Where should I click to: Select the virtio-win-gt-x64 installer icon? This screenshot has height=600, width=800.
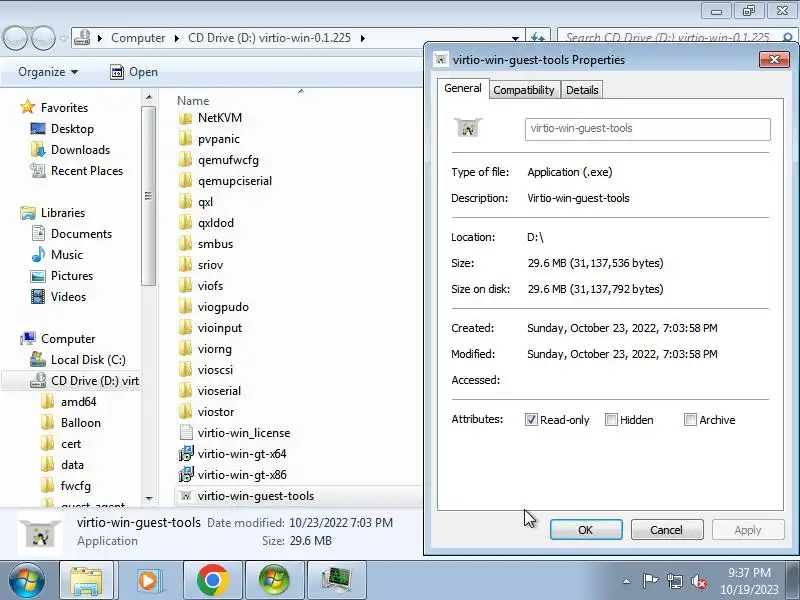coord(186,454)
